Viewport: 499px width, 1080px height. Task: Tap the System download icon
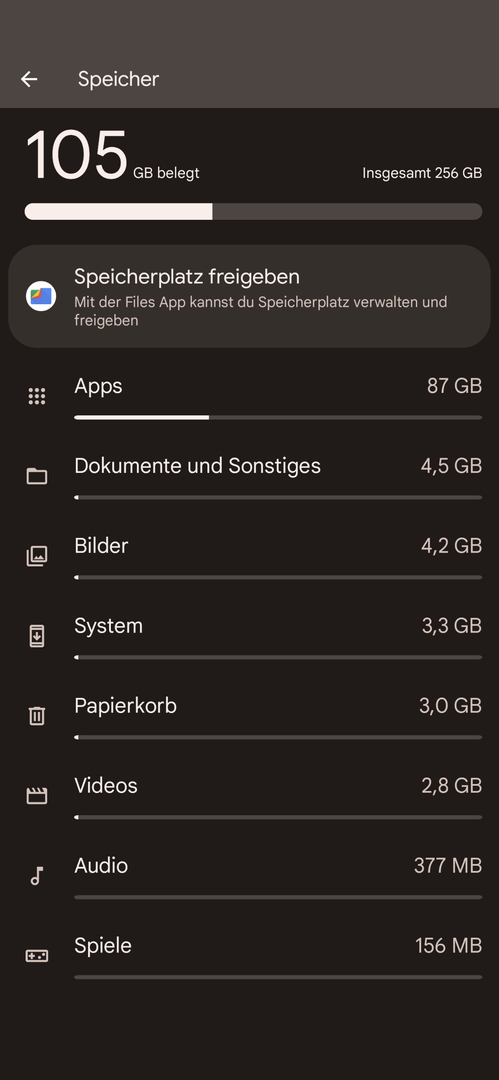tap(37, 636)
